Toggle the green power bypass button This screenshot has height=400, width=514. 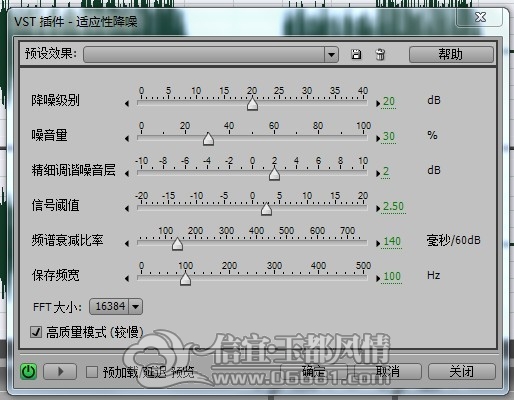(28, 371)
